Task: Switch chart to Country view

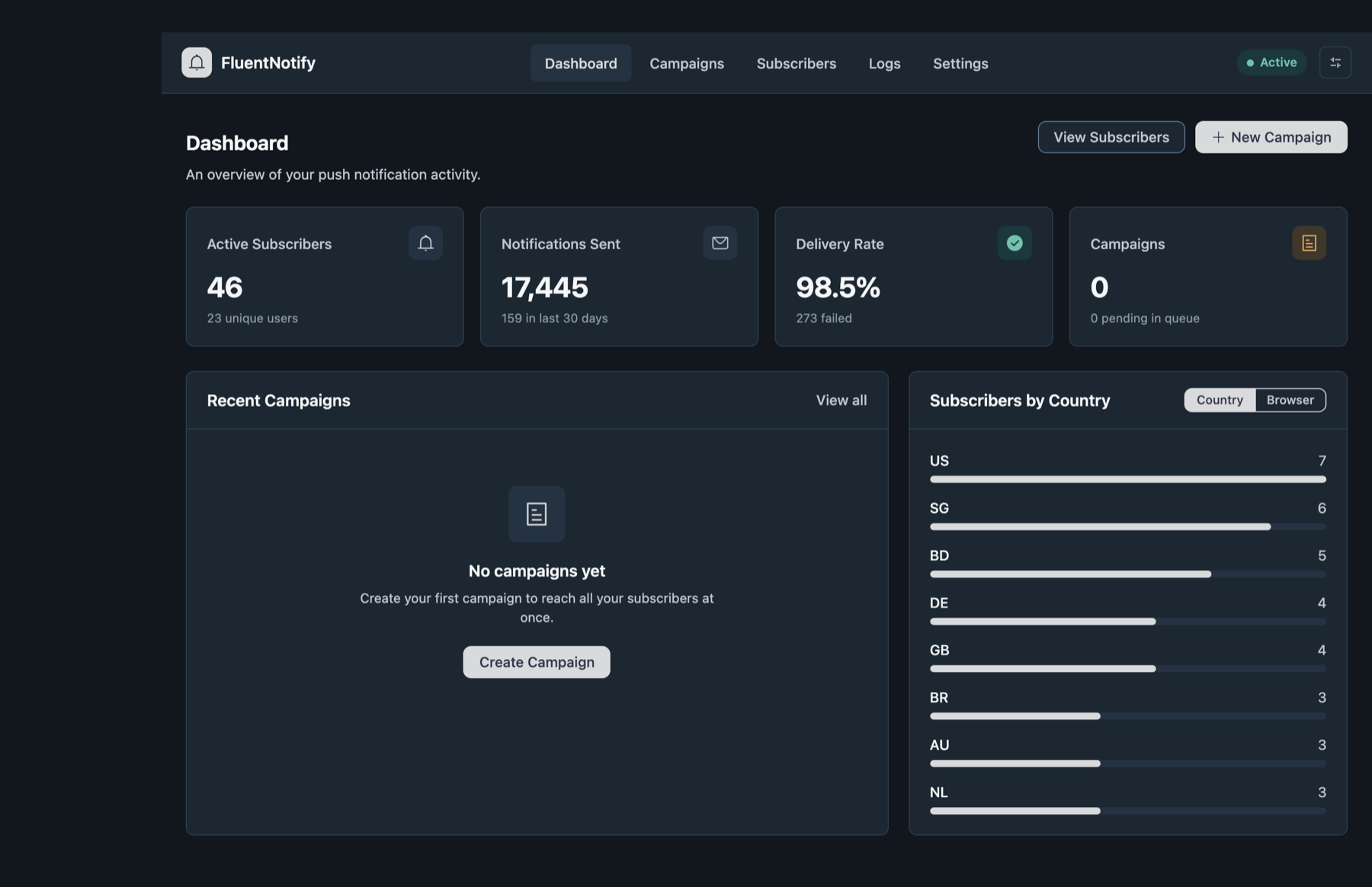Action: (x=1220, y=400)
